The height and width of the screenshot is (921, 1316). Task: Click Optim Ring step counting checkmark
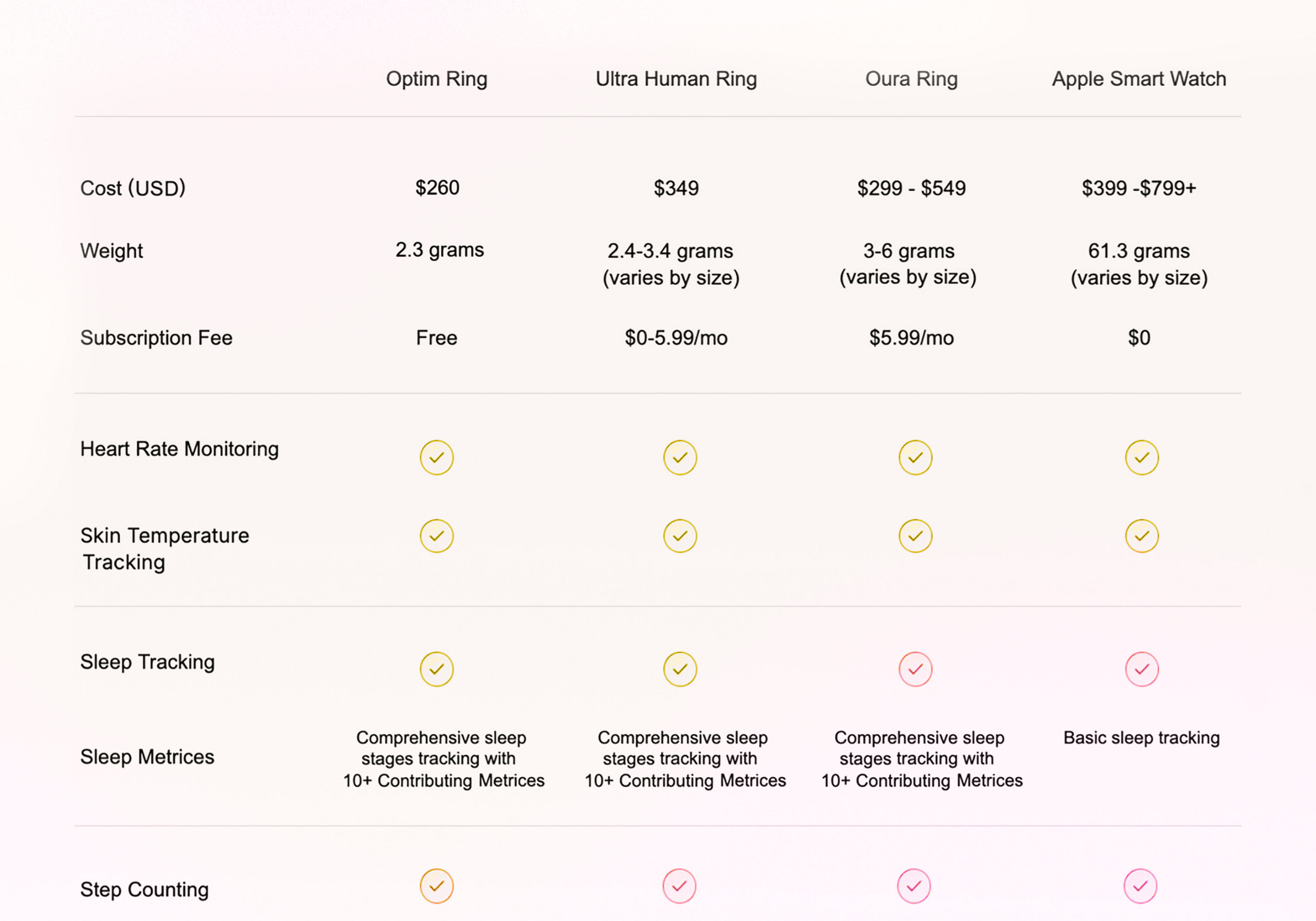pyautogui.click(x=437, y=886)
